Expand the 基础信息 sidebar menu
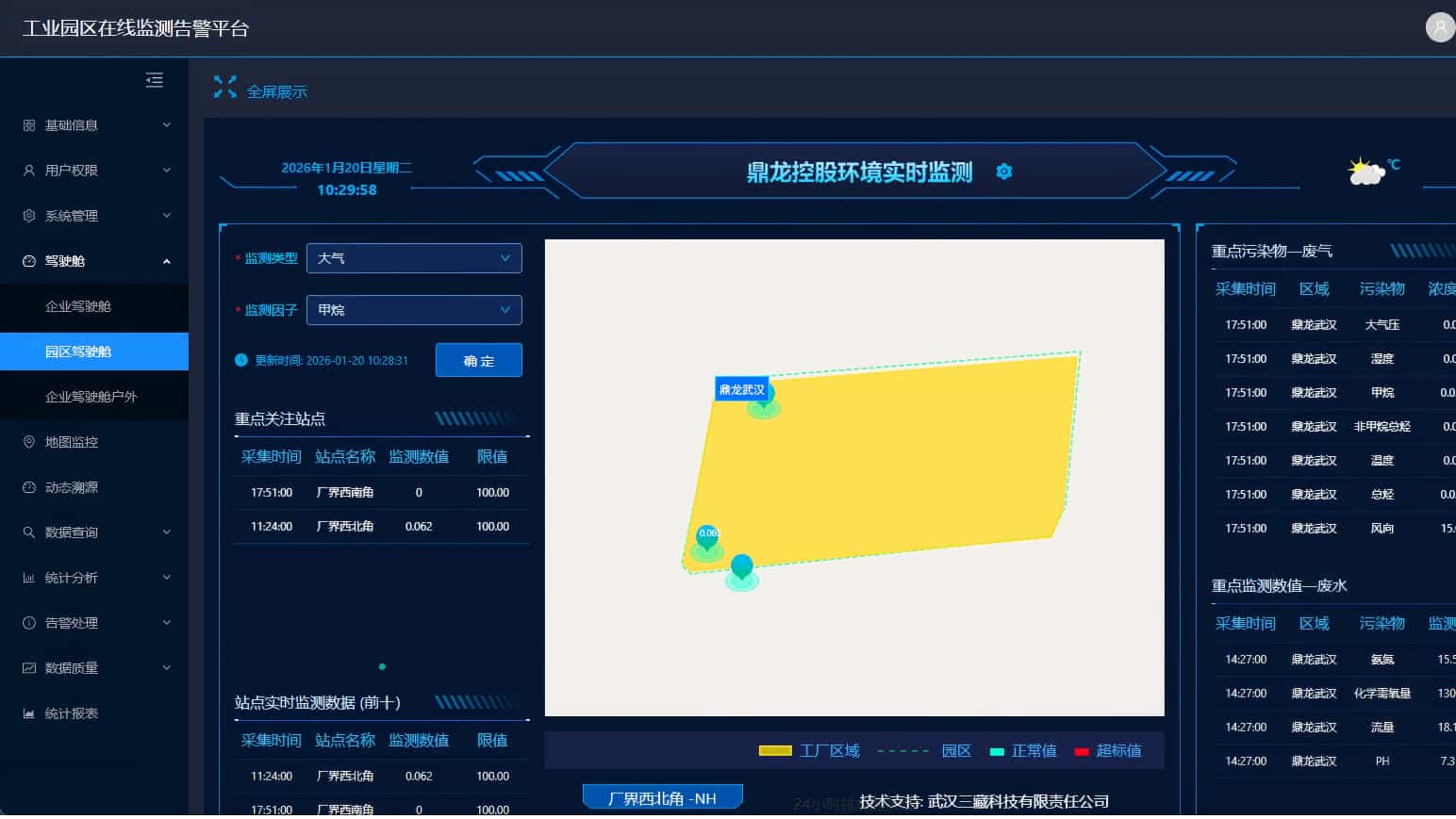This screenshot has height=819, width=1456. tap(94, 125)
